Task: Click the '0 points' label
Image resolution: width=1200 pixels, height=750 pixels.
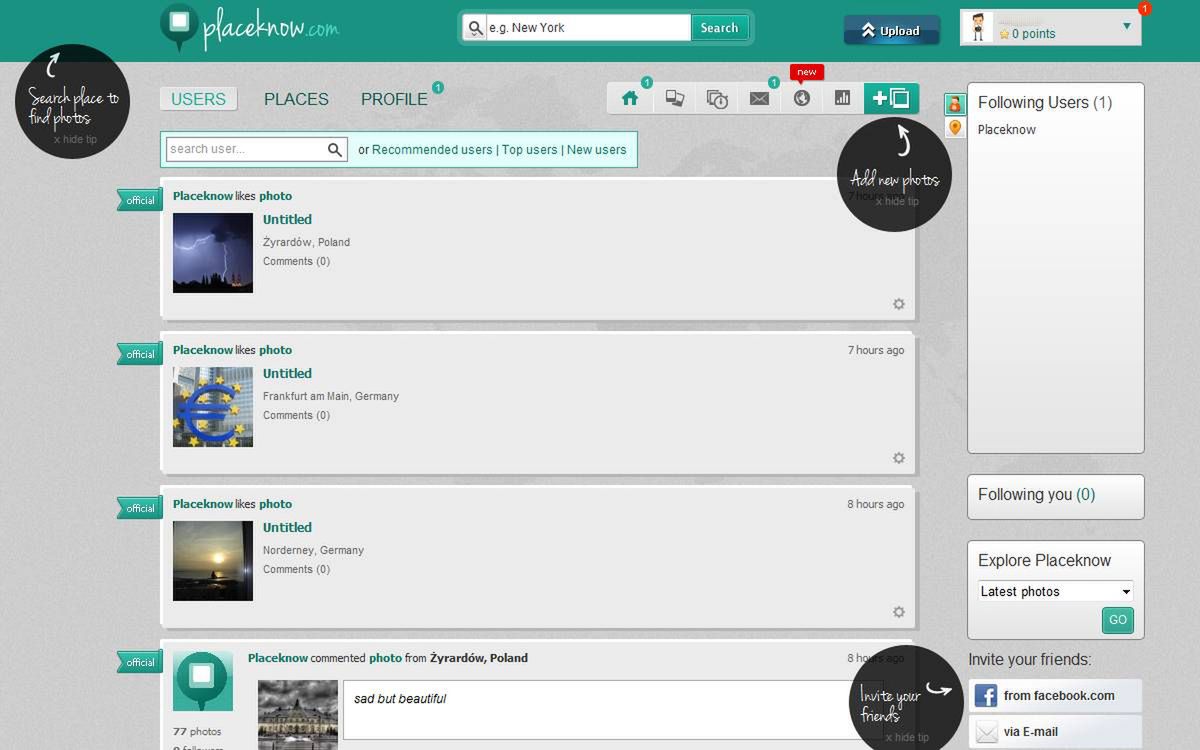Action: point(1033,34)
